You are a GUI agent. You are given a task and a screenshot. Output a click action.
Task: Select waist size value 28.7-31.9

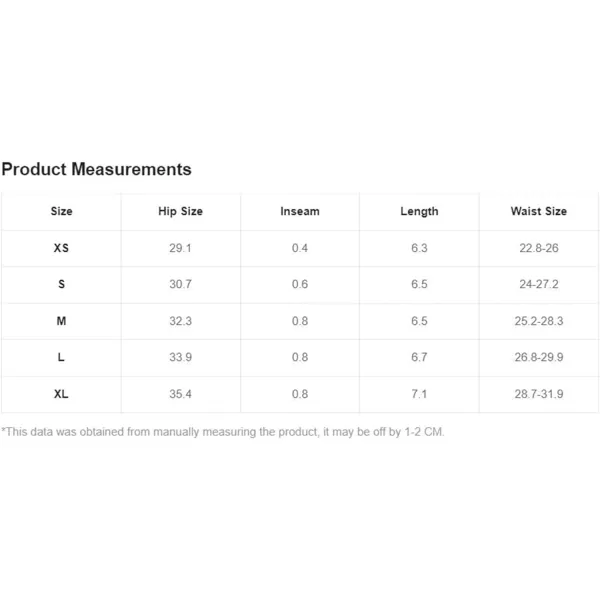click(539, 394)
